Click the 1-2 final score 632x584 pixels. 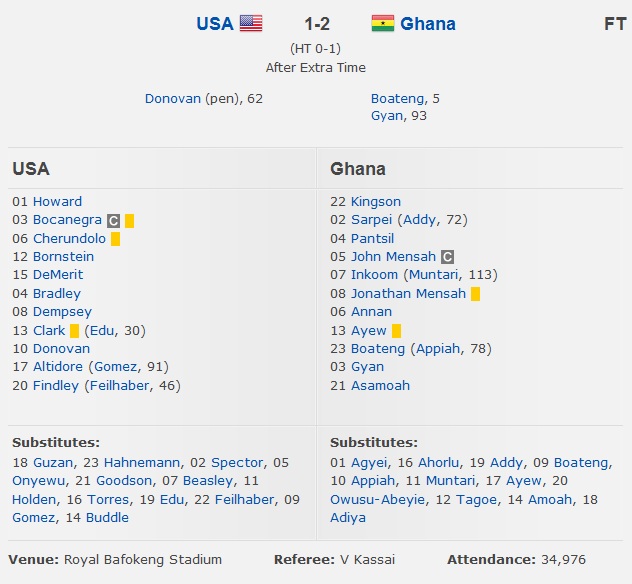pyautogui.click(x=318, y=23)
